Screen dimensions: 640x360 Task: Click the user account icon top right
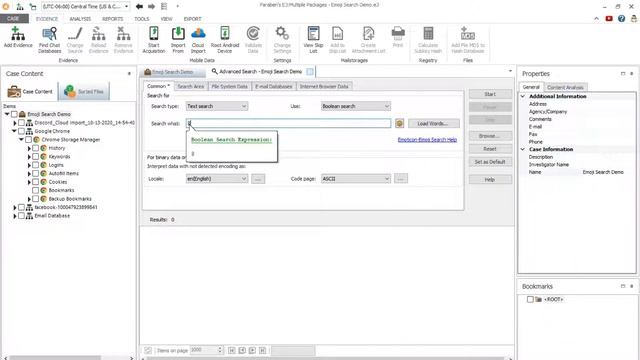click(633, 19)
